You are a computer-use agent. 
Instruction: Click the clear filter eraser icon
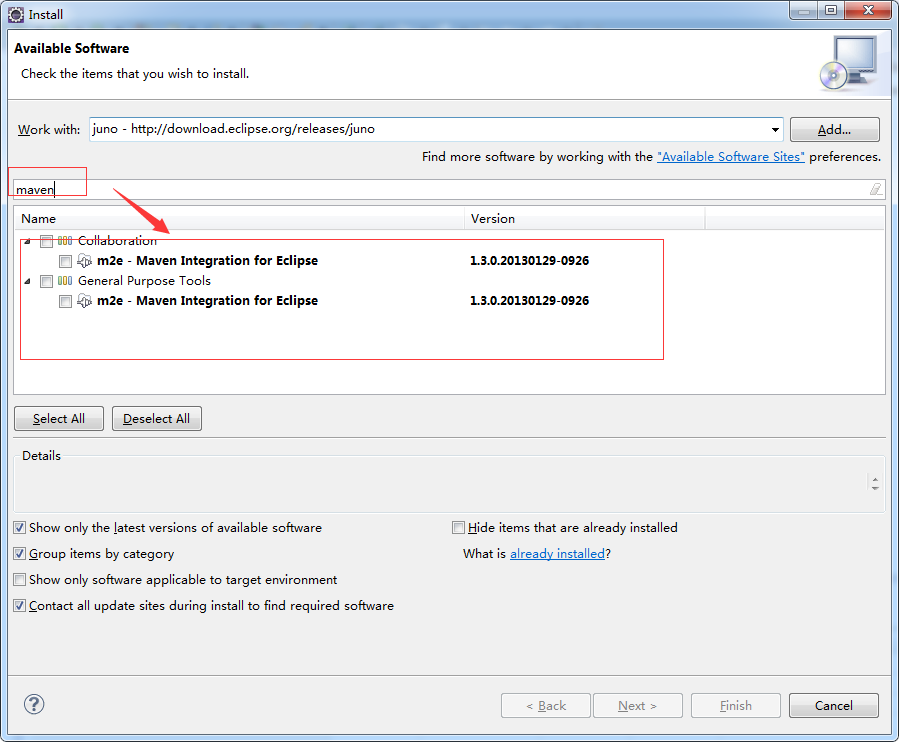pyautogui.click(x=875, y=189)
